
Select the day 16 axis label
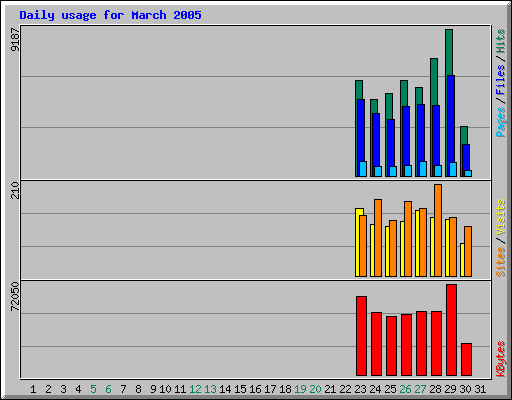click(255, 389)
